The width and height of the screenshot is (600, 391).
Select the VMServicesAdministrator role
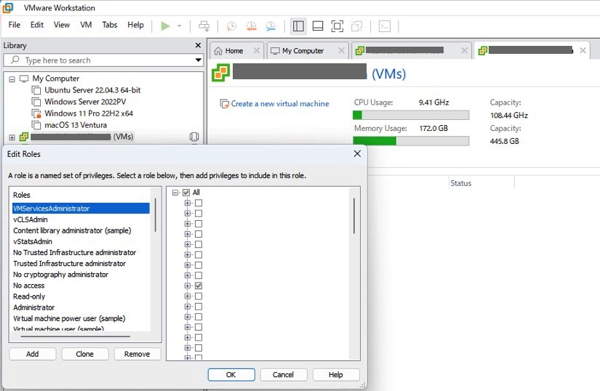pyautogui.click(x=81, y=209)
